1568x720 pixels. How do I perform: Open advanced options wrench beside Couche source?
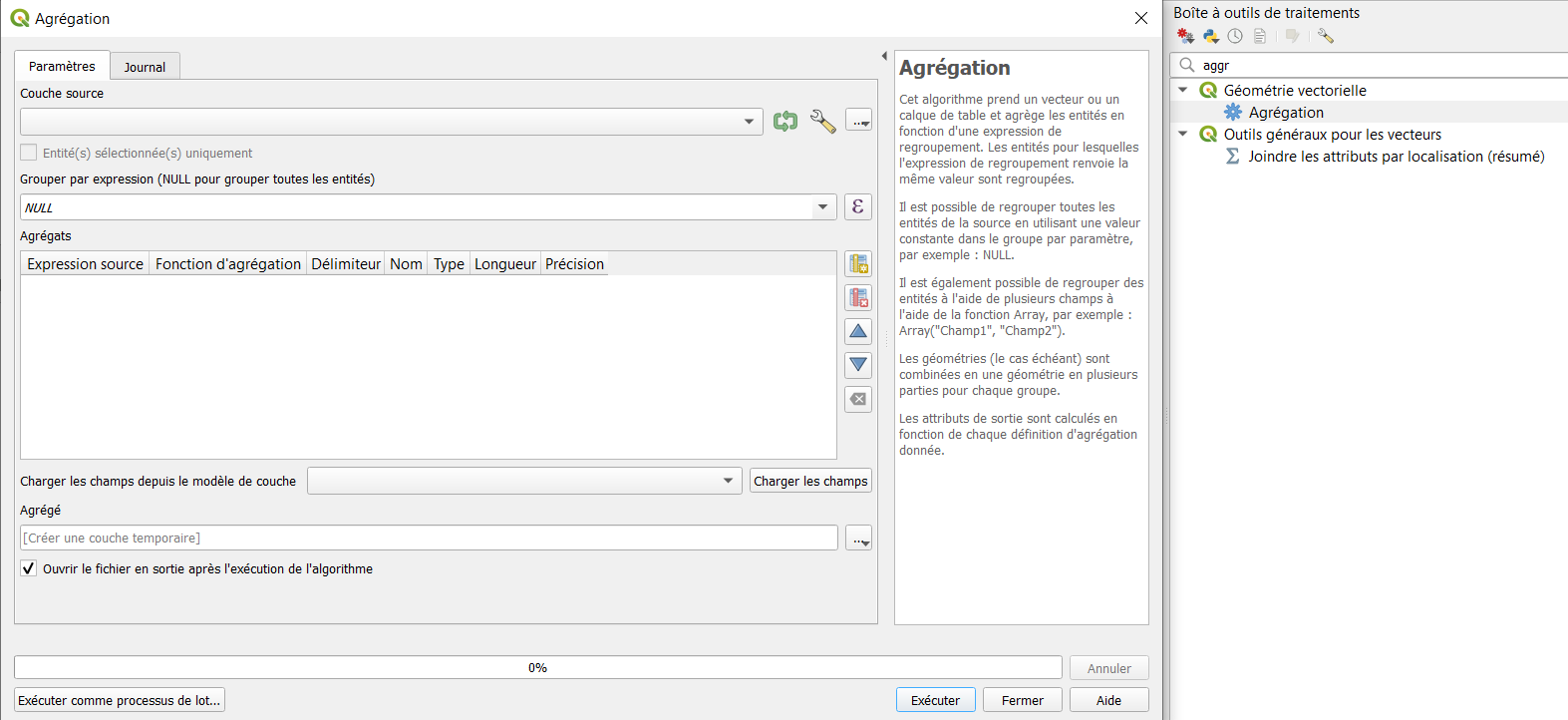coord(822,122)
